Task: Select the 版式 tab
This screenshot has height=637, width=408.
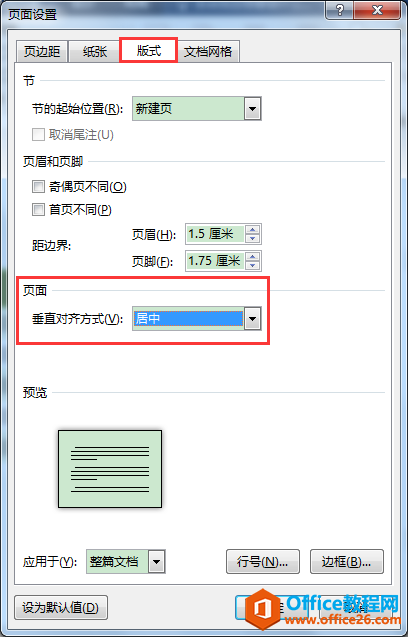Action: 148,50
